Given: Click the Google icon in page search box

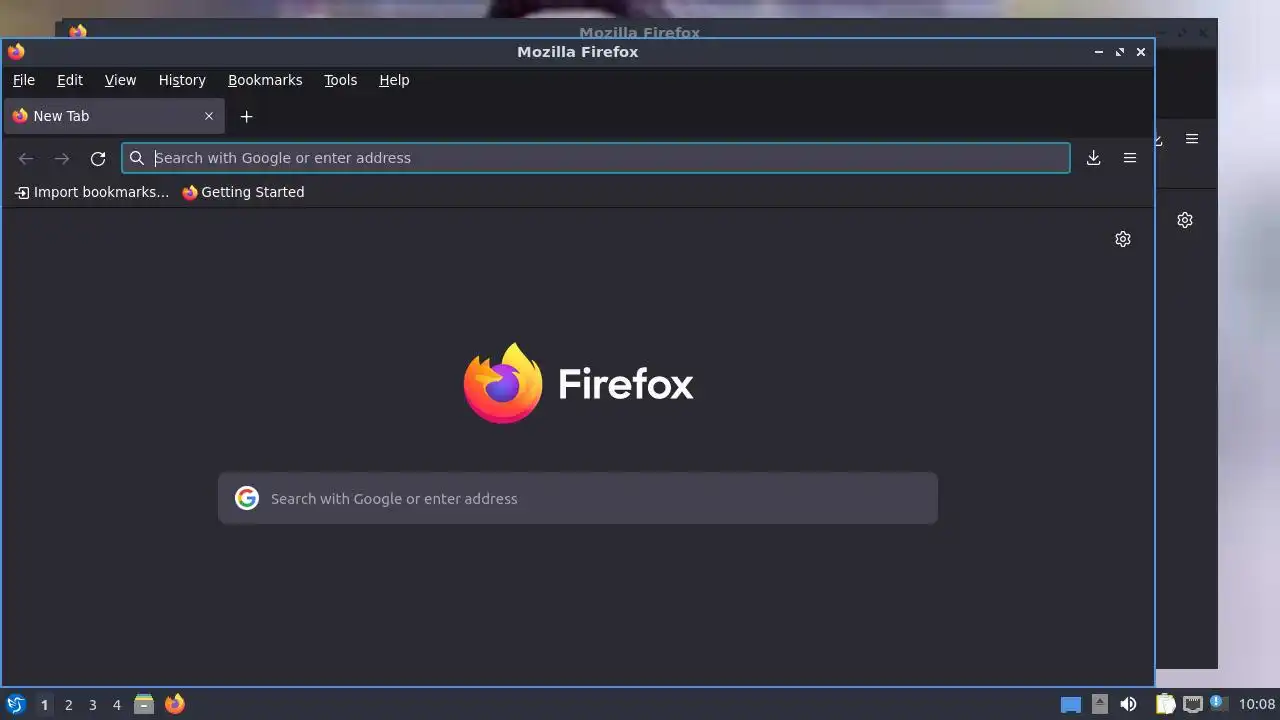Looking at the screenshot, I should 247,498.
